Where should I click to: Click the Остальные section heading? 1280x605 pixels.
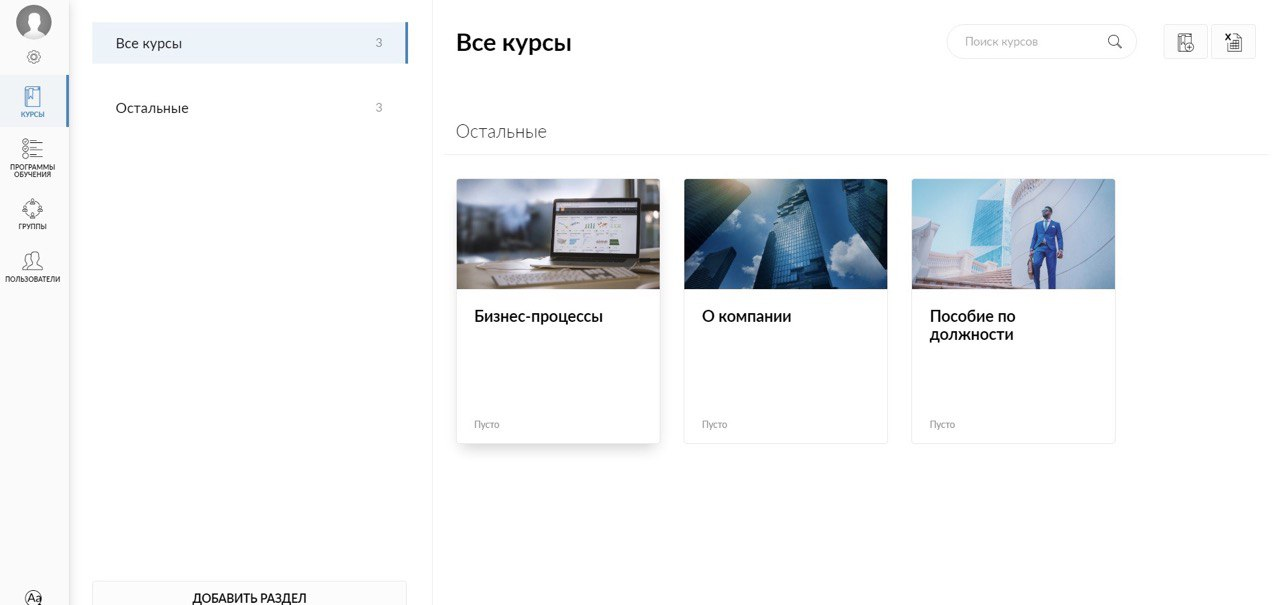tap(501, 132)
